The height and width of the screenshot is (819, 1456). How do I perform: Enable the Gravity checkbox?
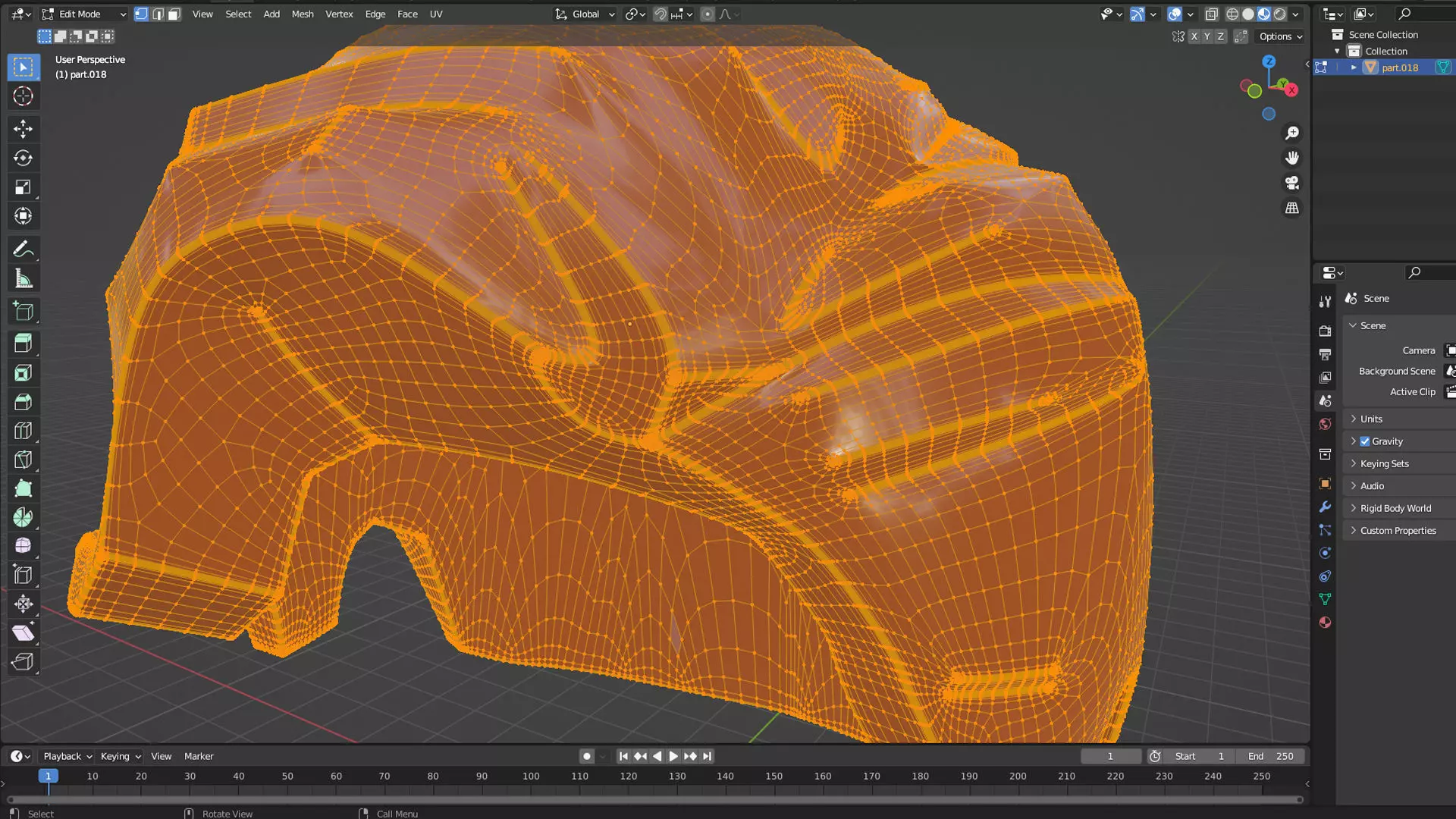tap(1365, 441)
